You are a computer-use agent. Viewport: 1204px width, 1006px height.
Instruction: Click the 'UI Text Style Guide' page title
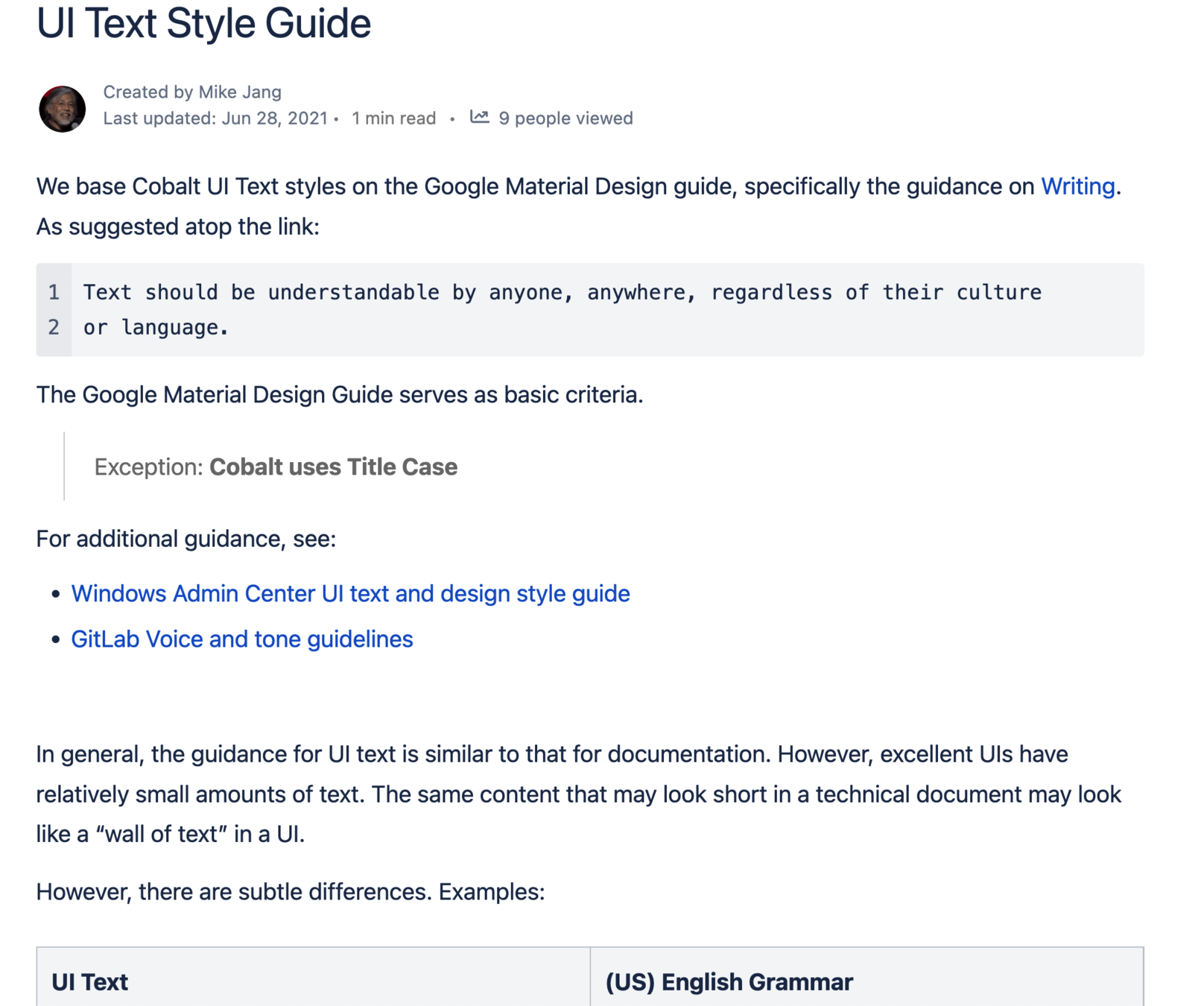pyautogui.click(x=203, y=23)
